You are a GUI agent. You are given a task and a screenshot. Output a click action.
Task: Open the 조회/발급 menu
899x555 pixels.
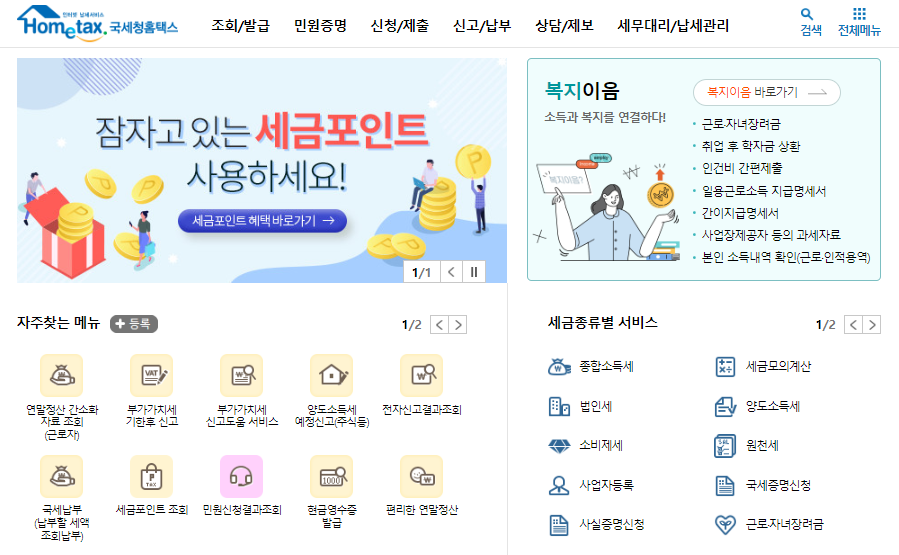pos(240,26)
